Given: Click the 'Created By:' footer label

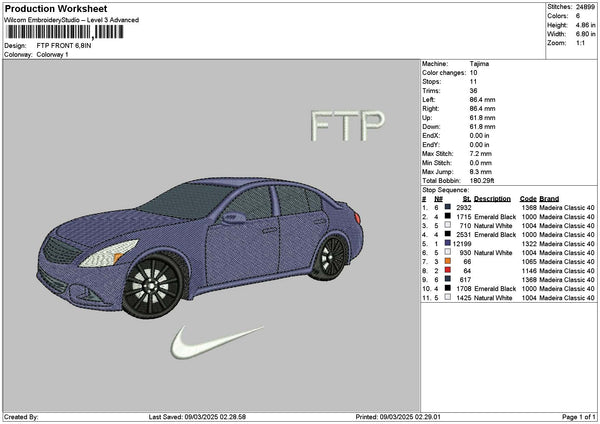Looking at the screenshot, I should tap(21, 417).
